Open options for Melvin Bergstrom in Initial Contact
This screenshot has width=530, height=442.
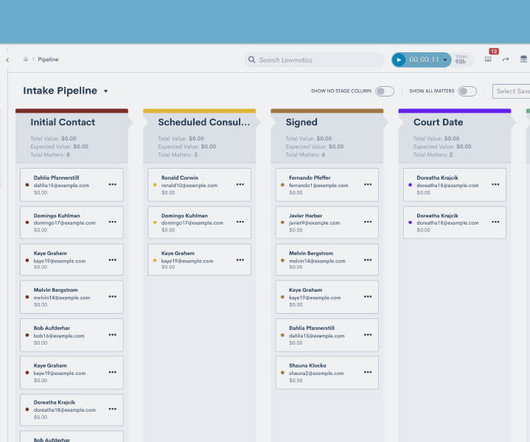tap(113, 297)
